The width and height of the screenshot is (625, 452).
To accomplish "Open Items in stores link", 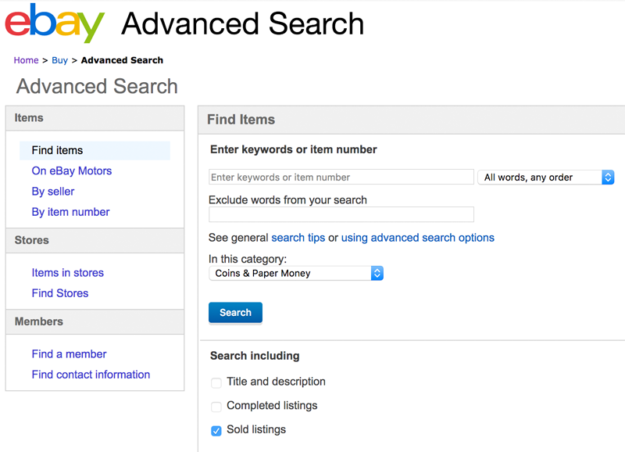I will 68,273.
